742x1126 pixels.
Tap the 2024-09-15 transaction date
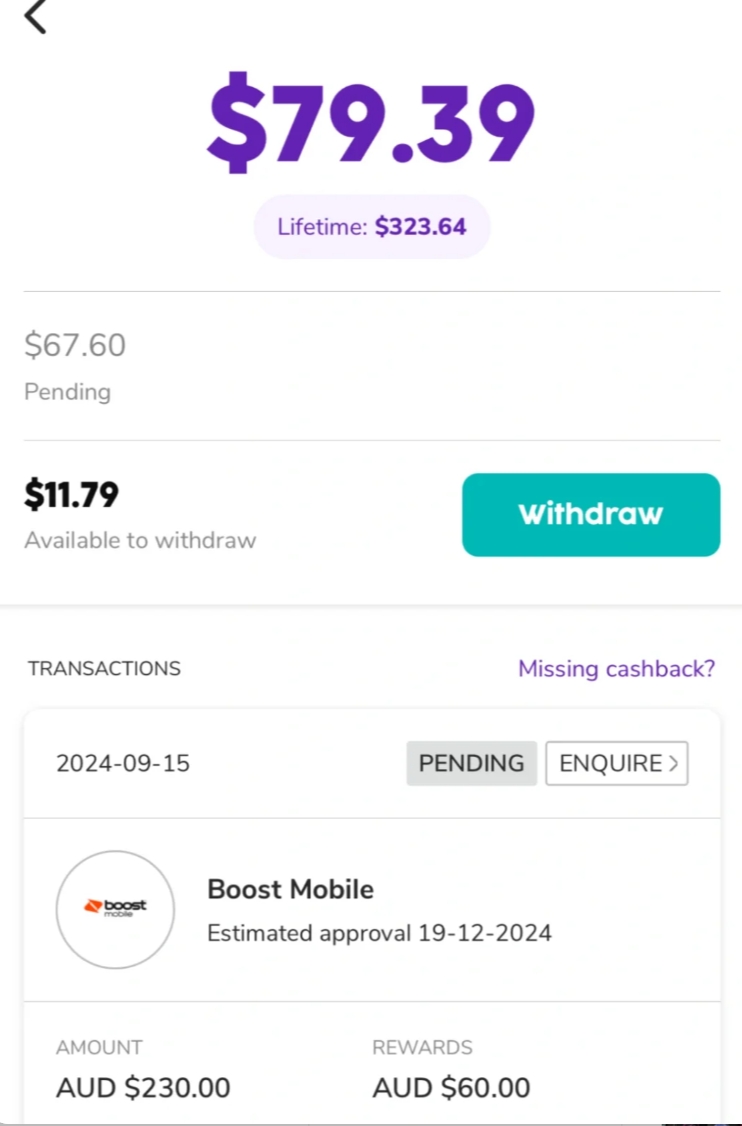(x=123, y=763)
